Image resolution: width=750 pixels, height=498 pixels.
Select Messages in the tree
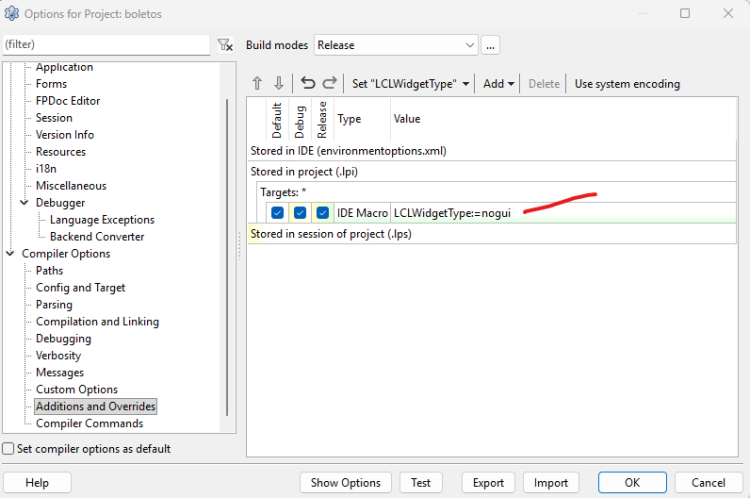click(x=60, y=372)
